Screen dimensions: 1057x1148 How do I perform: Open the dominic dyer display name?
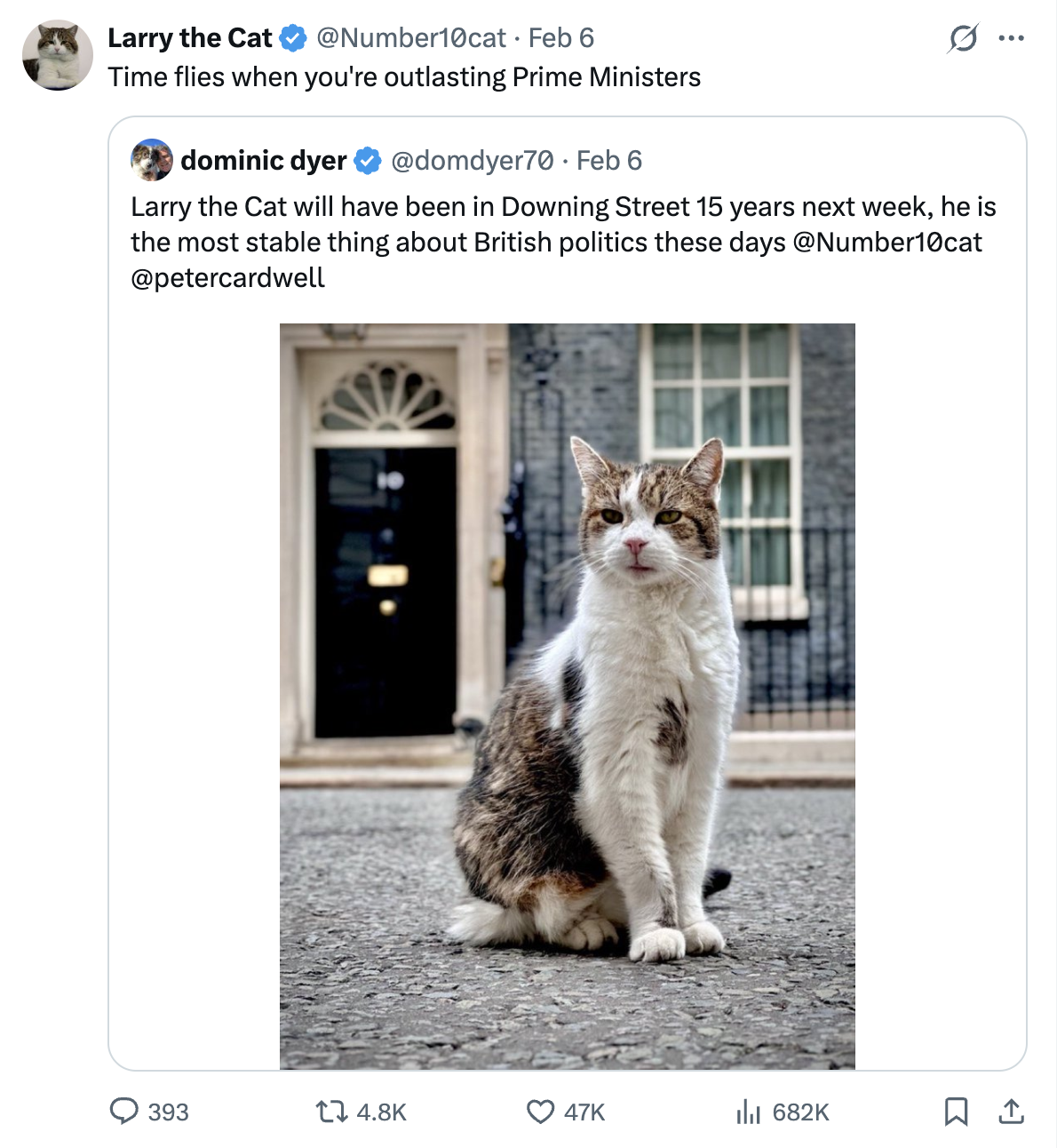point(263,160)
